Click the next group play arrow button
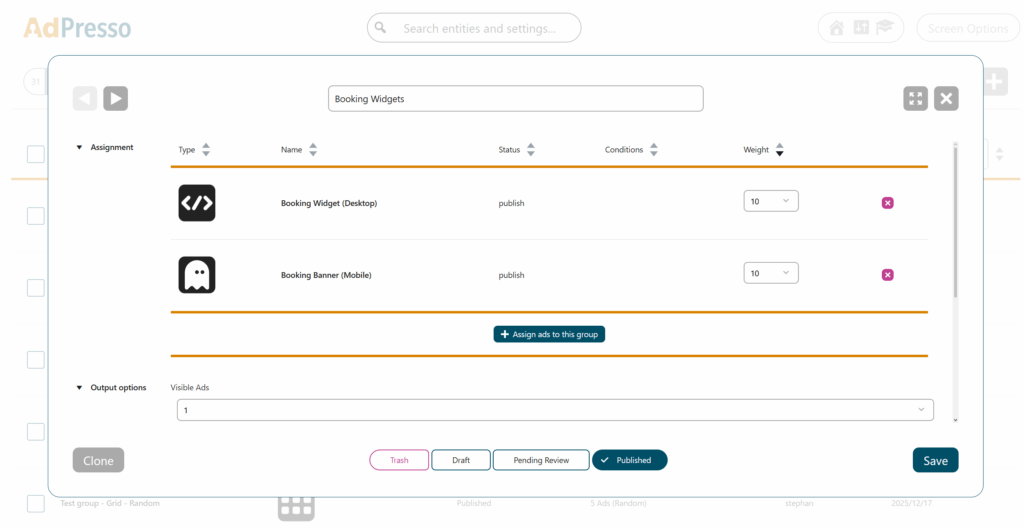 pos(115,98)
